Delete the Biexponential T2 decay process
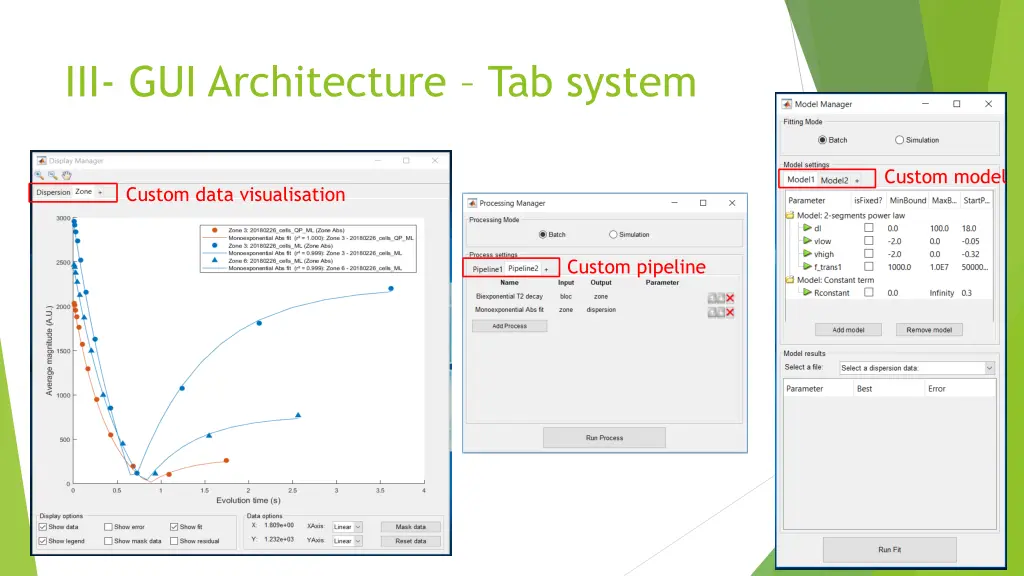1024x576 pixels. pyautogui.click(x=730, y=298)
